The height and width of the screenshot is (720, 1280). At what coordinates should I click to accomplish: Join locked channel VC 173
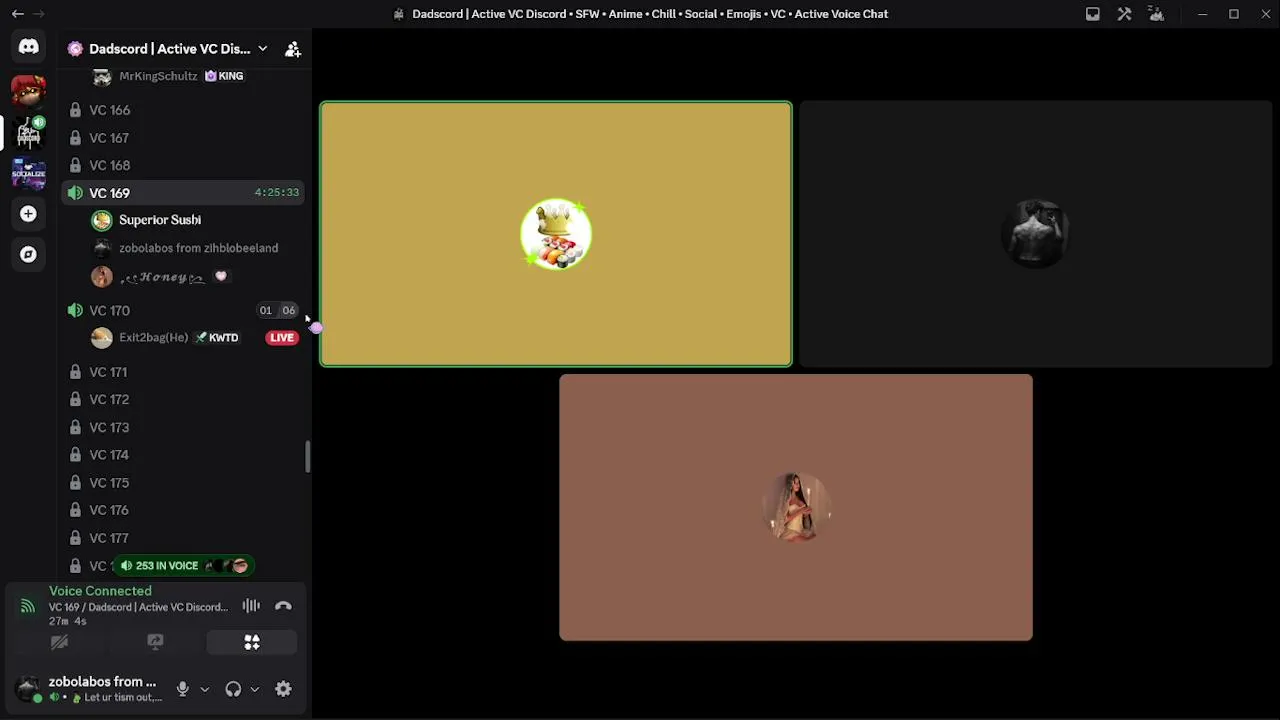pyautogui.click(x=184, y=427)
